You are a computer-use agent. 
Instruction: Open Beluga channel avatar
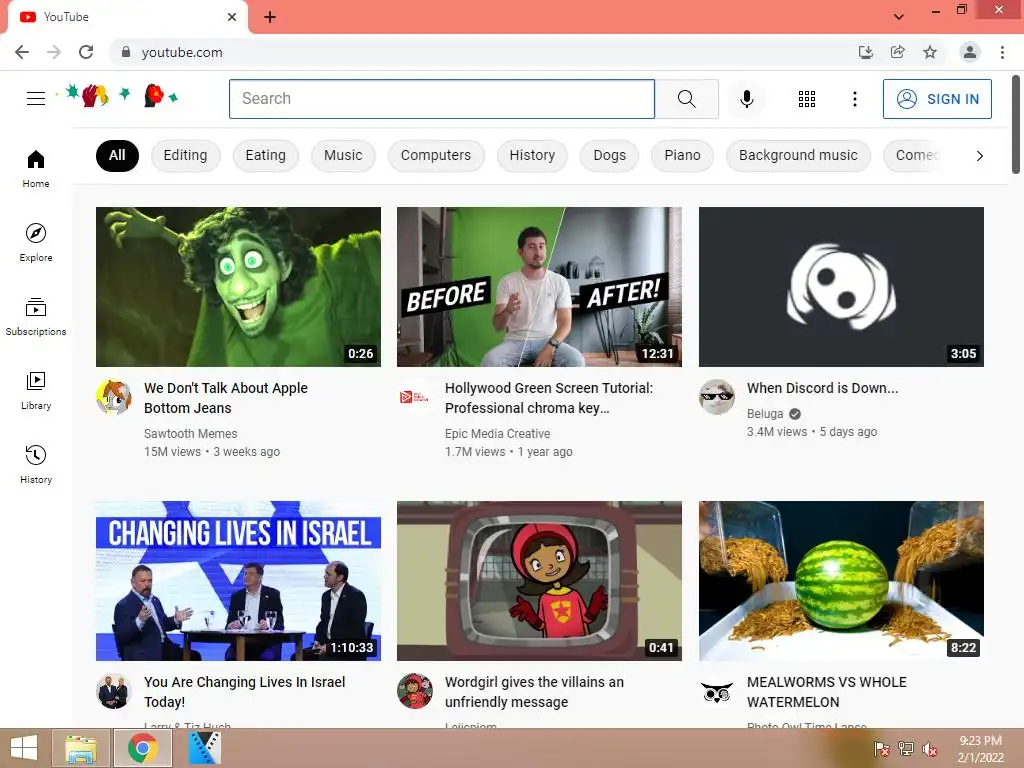[716, 396]
